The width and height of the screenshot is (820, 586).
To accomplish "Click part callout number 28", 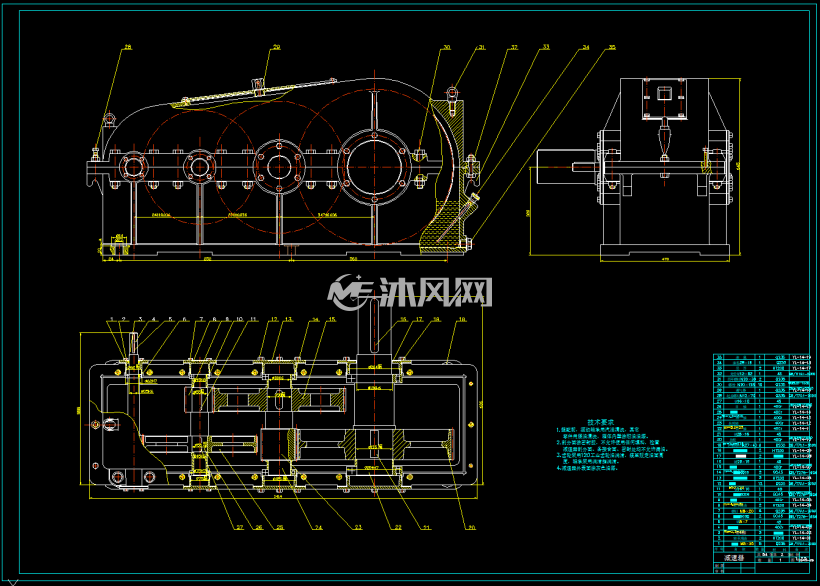I will pyautogui.click(x=128, y=47).
